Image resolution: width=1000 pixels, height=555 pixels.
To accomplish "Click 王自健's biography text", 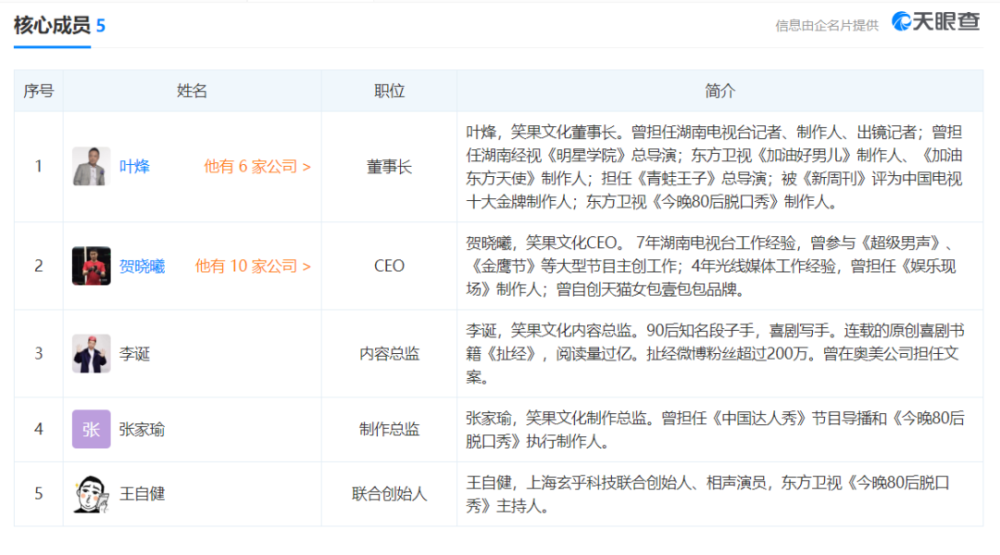I will click(708, 494).
